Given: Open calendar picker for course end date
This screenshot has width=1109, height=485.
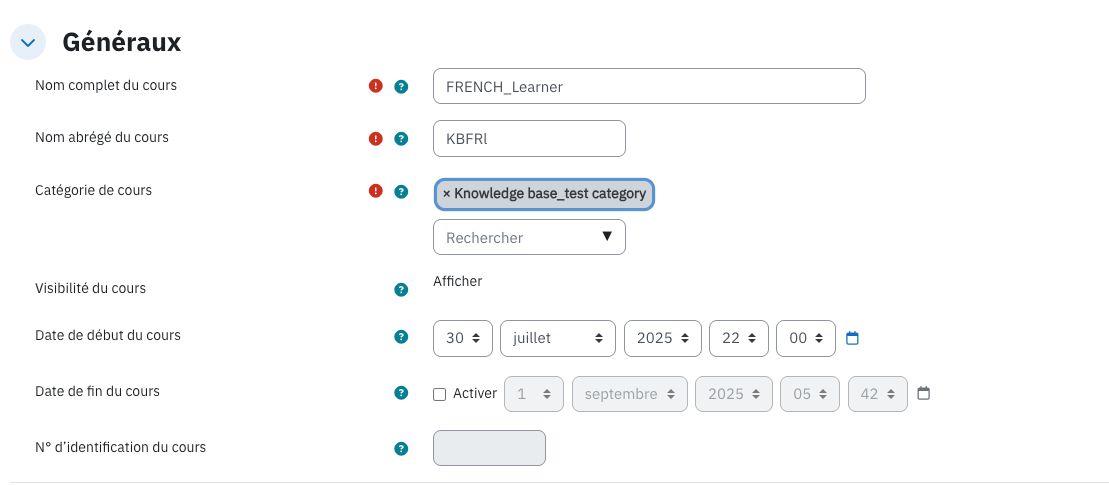Looking at the screenshot, I should click(923, 393).
